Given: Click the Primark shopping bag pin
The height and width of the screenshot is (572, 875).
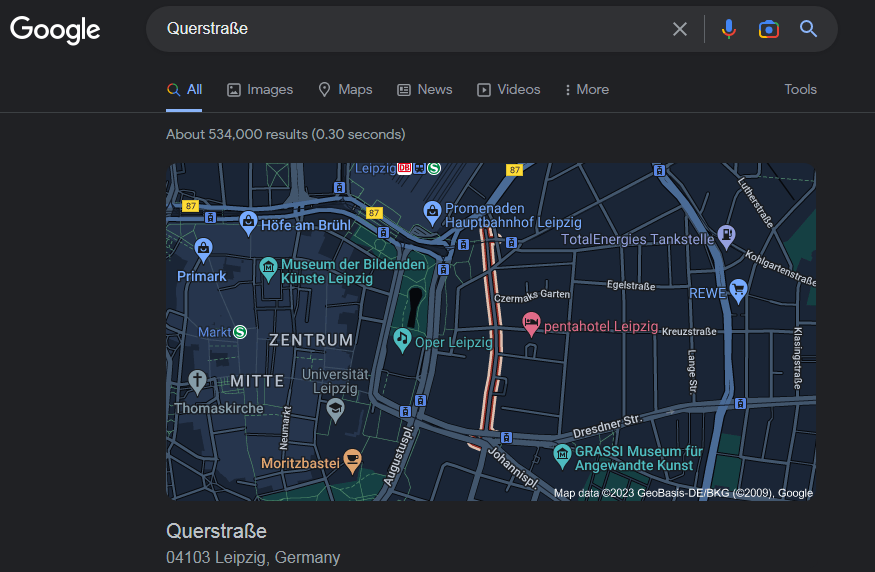Looking at the screenshot, I should pos(203,250).
